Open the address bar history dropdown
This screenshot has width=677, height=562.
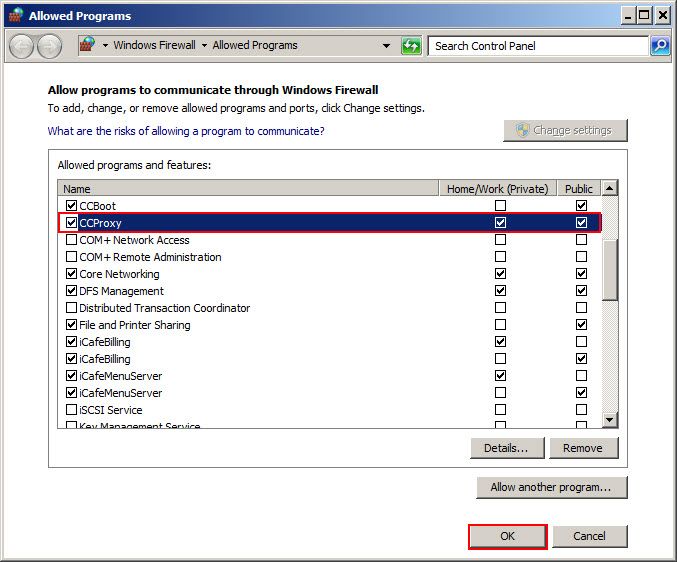386,45
